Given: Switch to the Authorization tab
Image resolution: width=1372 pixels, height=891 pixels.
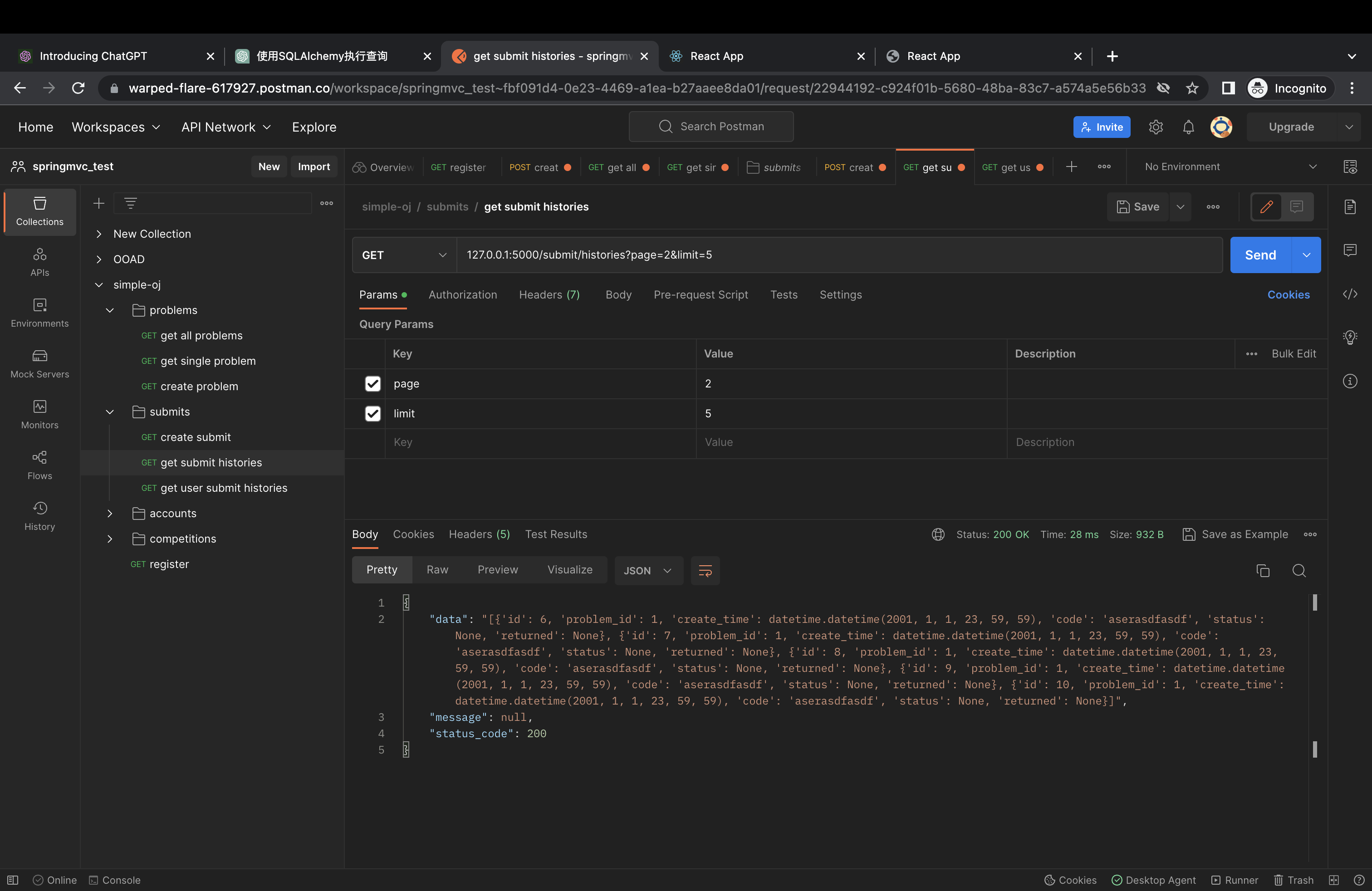Looking at the screenshot, I should (x=462, y=294).
